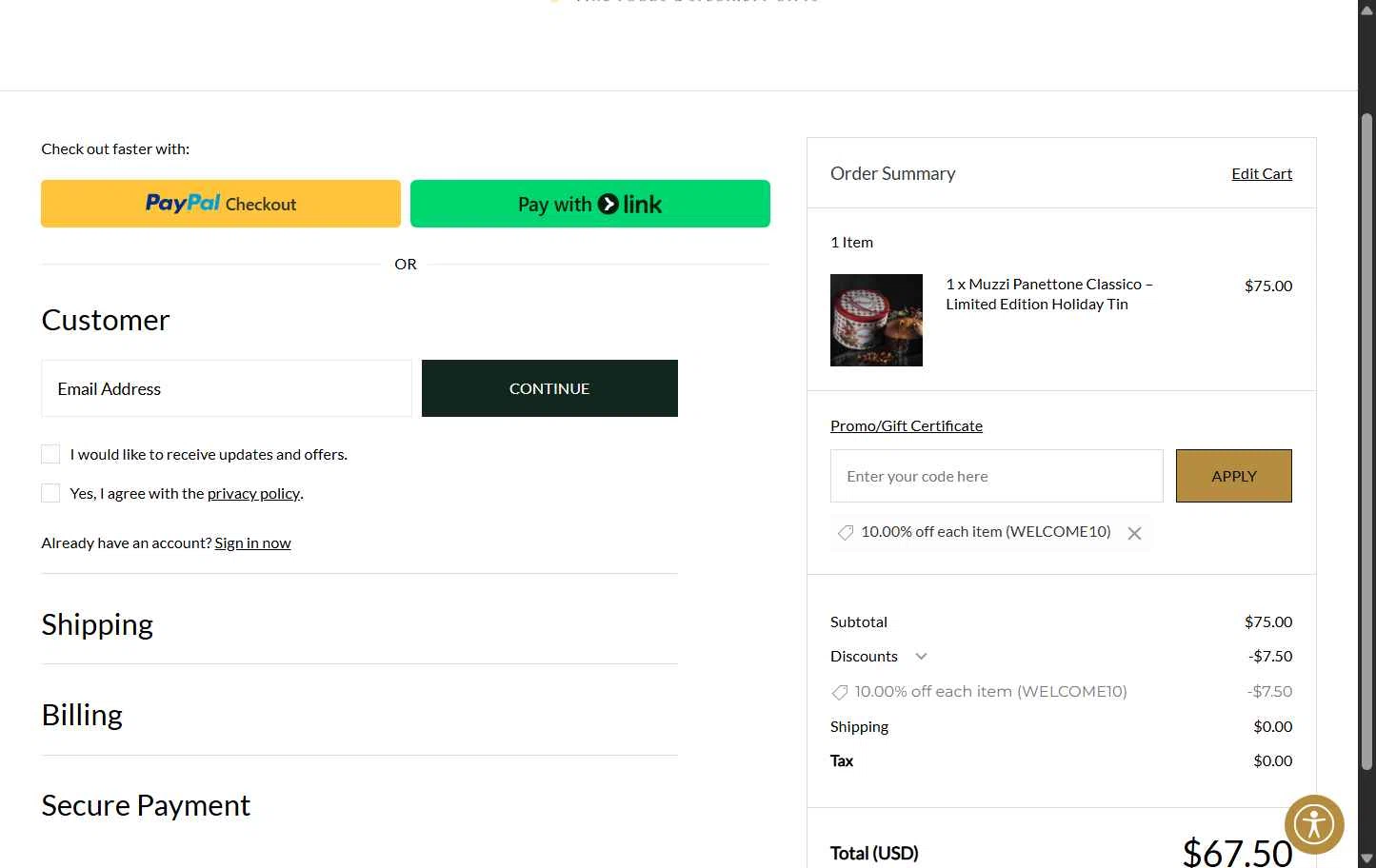1376x868 pixels.
Task: Remove the WELCOME10 coupon with the X
Action: point(1134,533)
